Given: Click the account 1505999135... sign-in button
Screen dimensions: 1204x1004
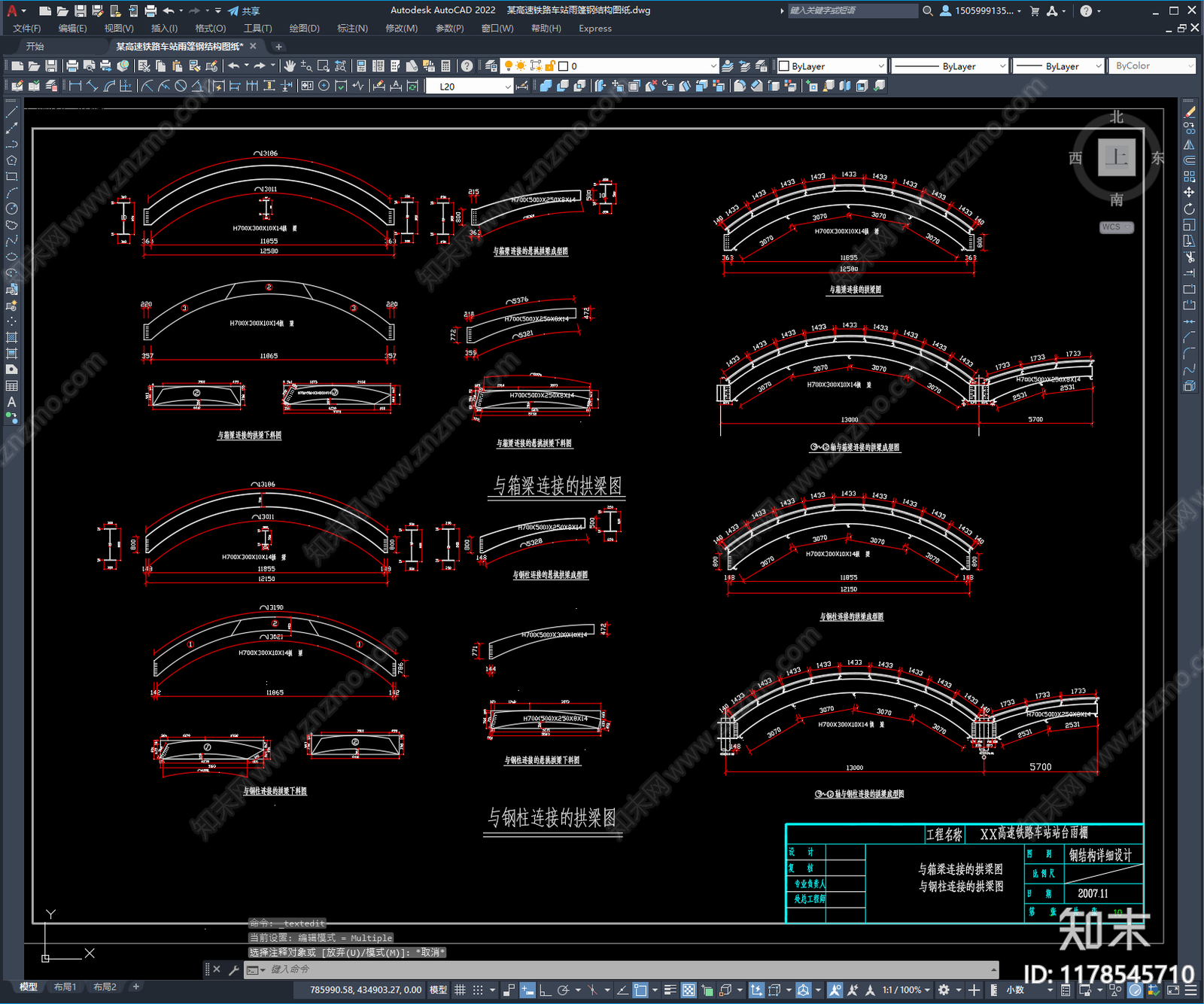Looking at the screenshot, I should click(x=981, y=11).
